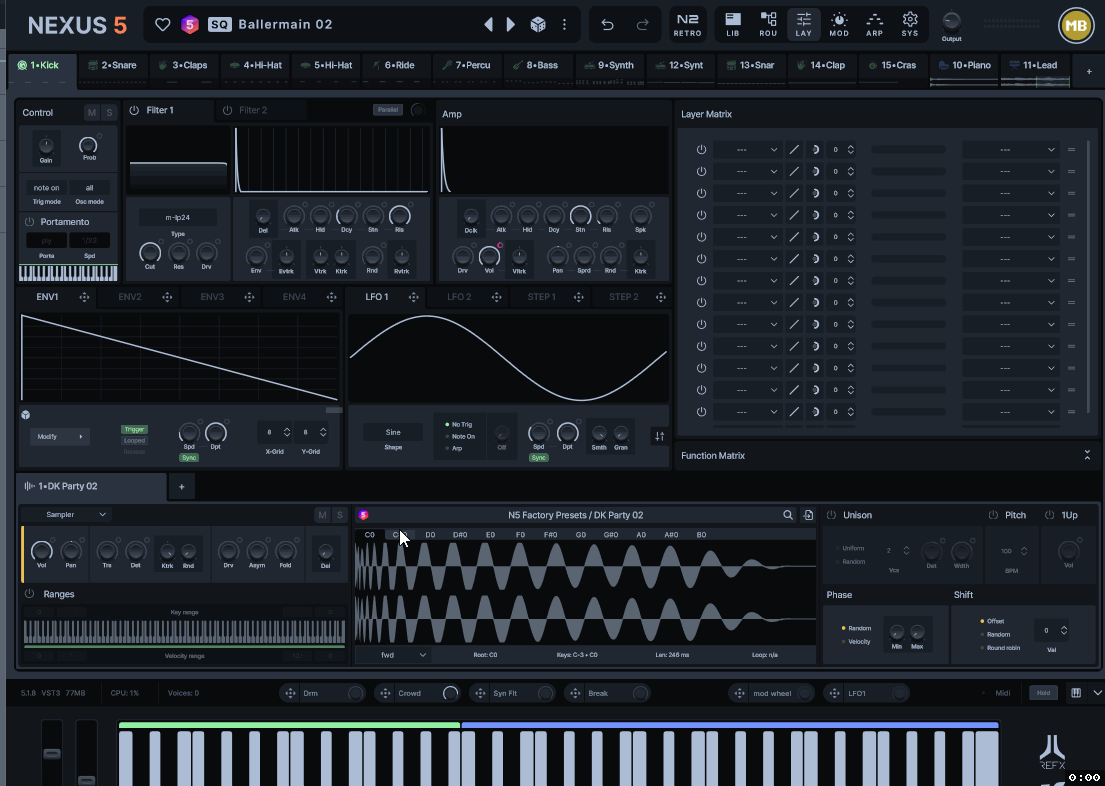Switch to ENV2 tab
Screen dimensions: 1105x786
130,297
